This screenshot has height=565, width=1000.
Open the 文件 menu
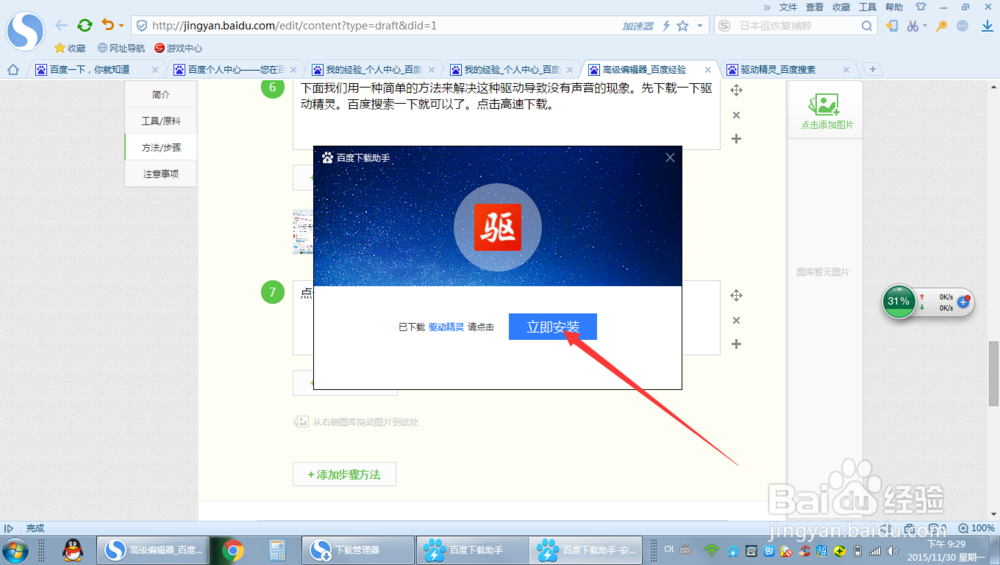(x=788, y=7)
